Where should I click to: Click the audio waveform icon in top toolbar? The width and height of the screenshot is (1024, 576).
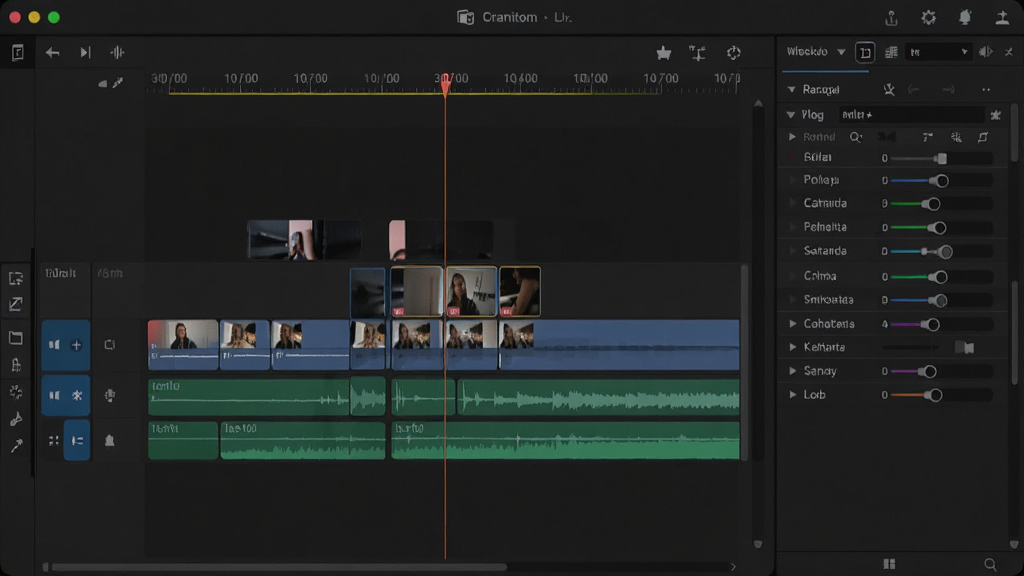coord(118,52)
